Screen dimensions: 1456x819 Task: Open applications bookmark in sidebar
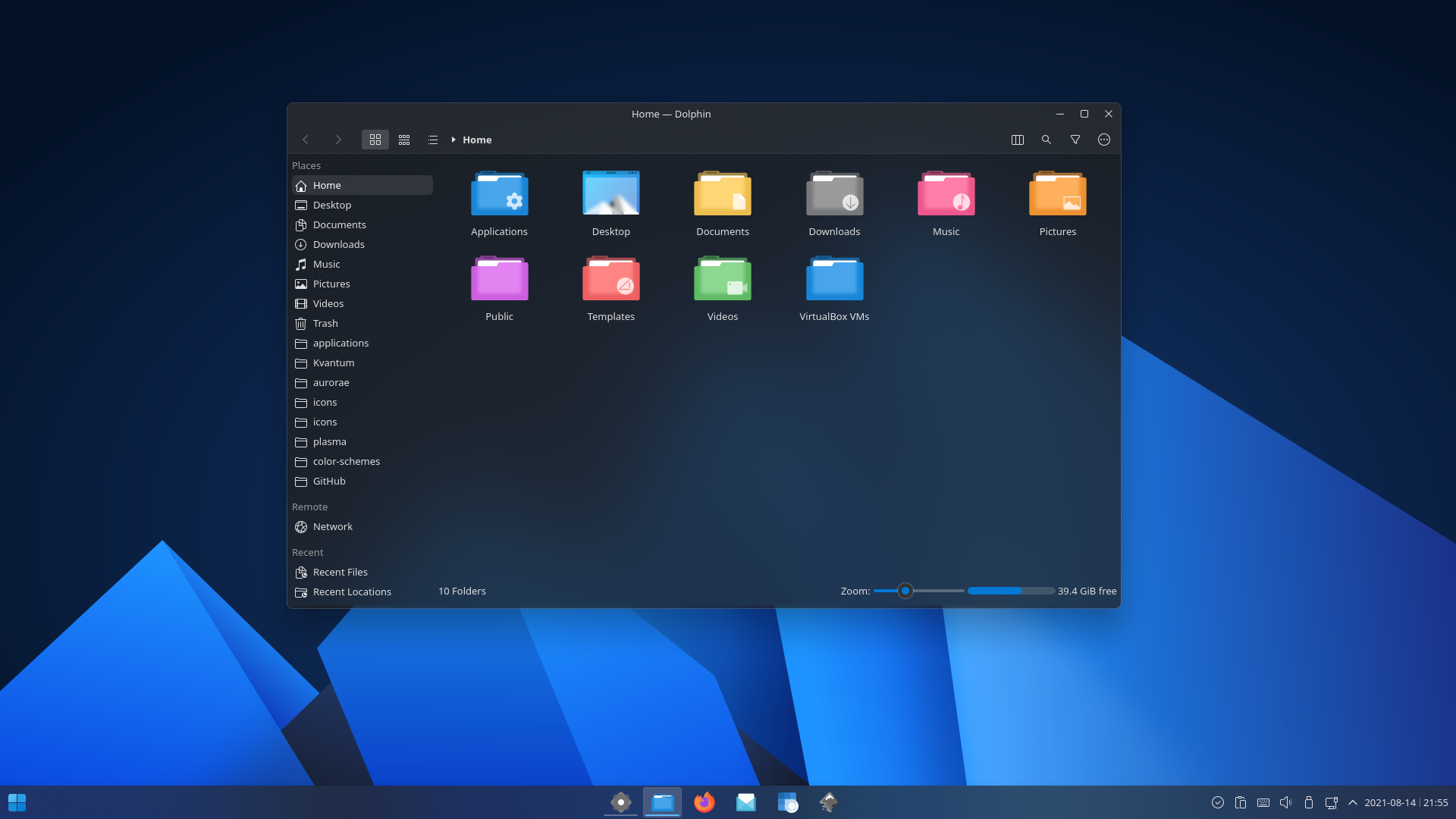point(362,343)
